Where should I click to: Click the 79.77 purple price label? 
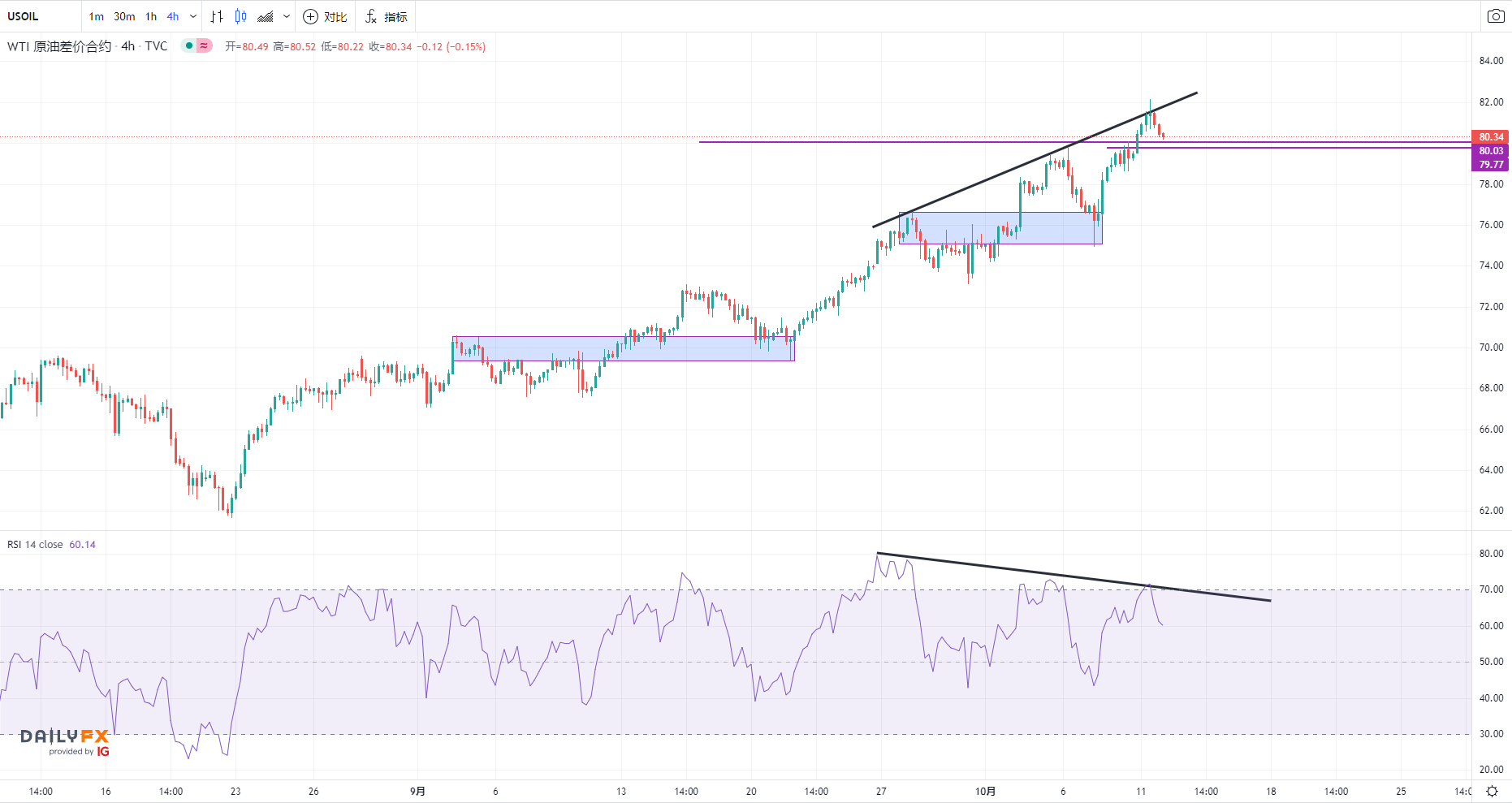pos(1491,165)
